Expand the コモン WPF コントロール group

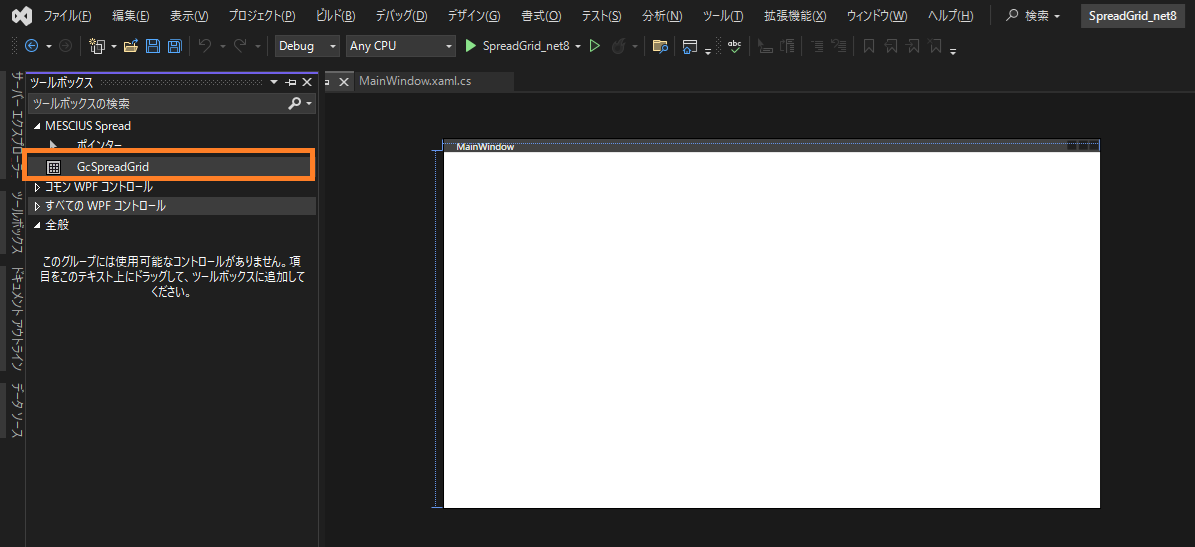click(x=37, y=187)
